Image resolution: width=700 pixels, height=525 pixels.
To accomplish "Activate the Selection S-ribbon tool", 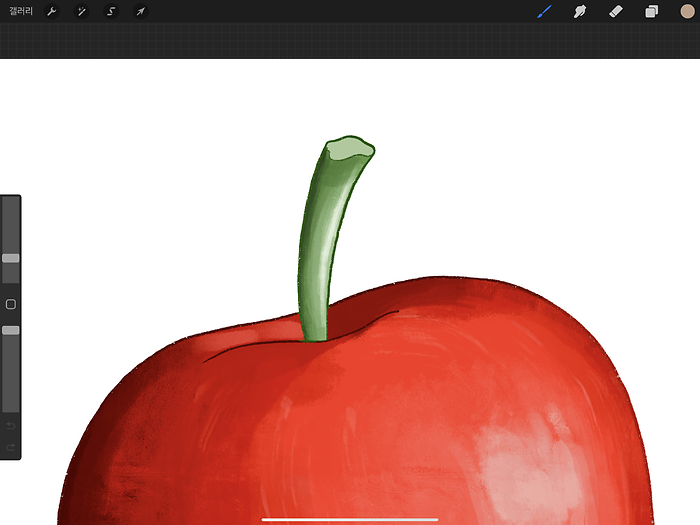I will tap(111, 11).
